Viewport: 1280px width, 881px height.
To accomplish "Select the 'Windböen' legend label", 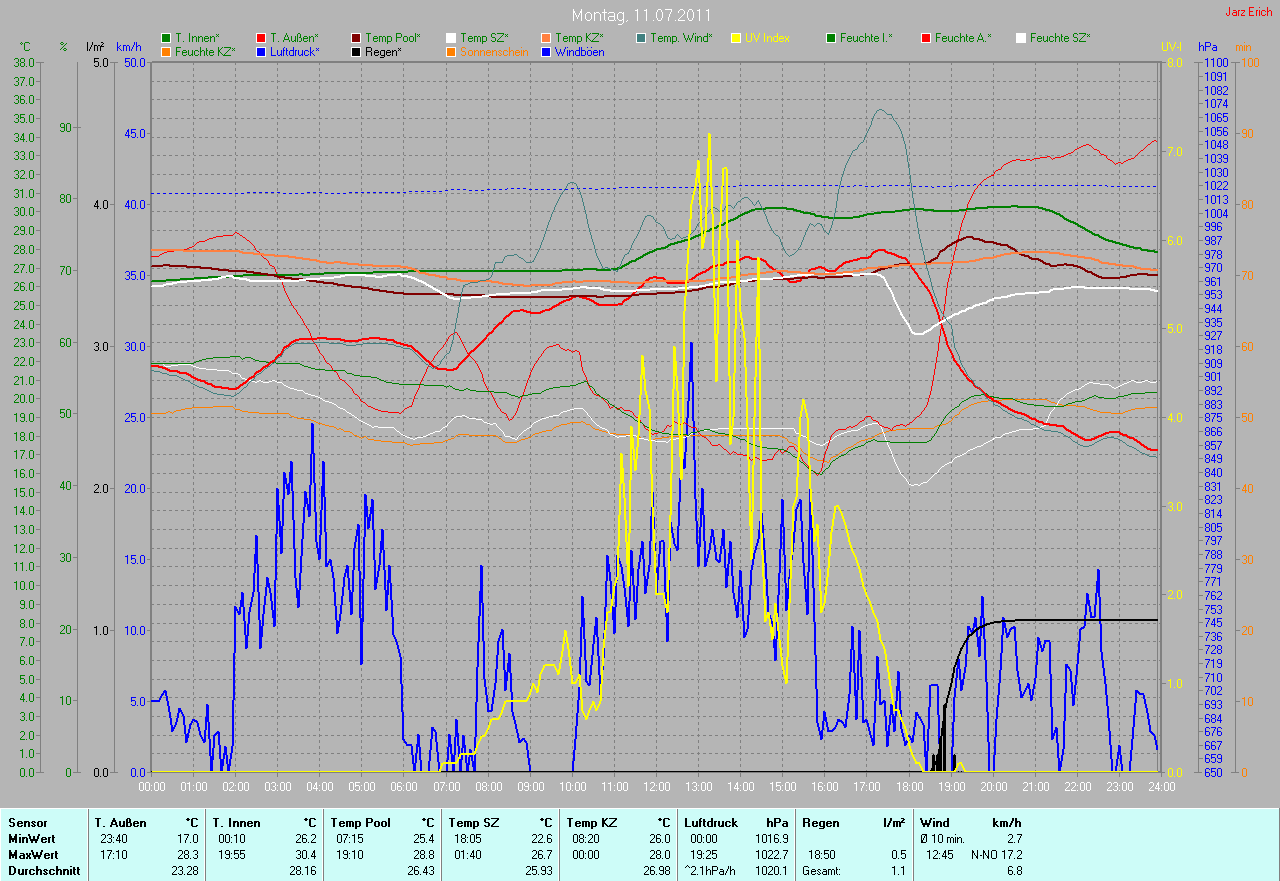I will [580, 51].
